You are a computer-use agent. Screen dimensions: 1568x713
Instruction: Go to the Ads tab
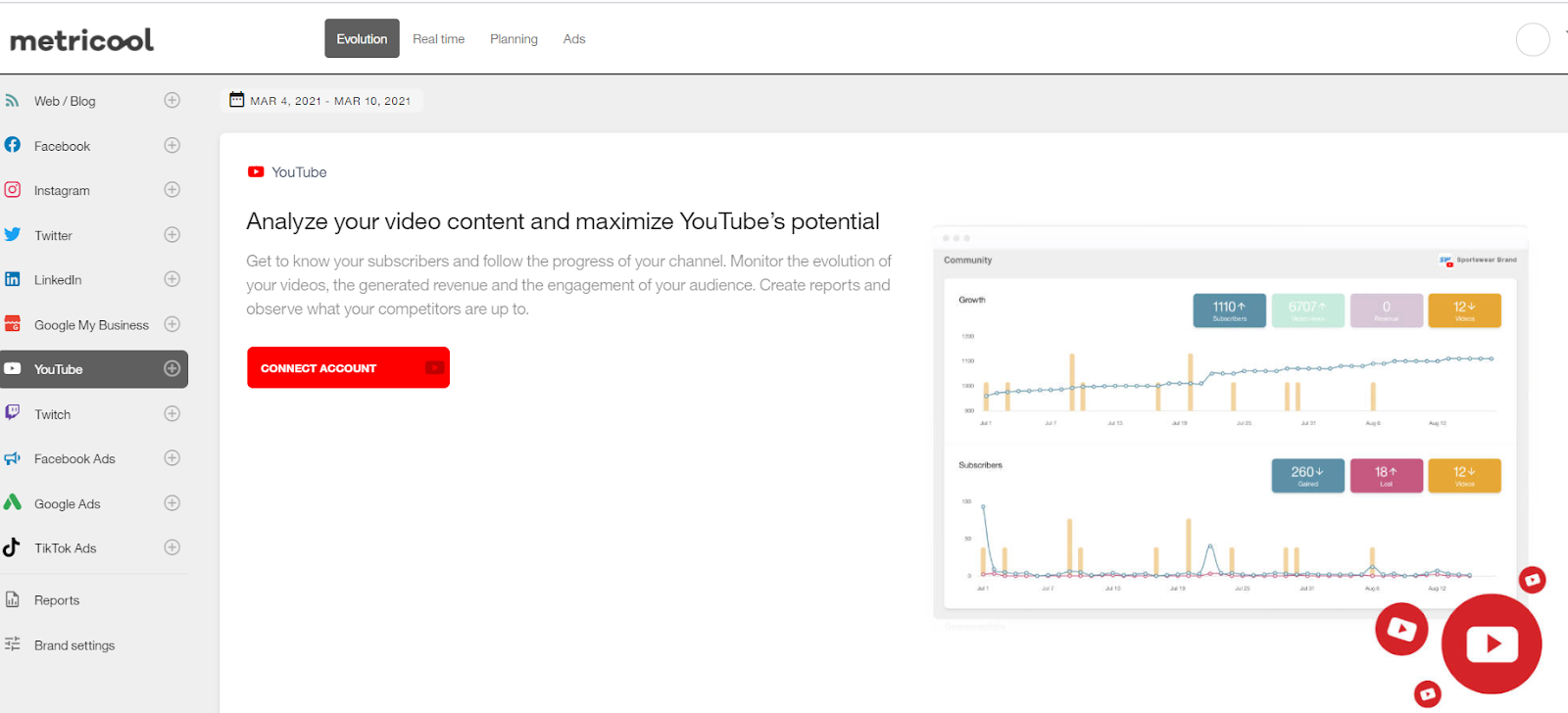574,39
